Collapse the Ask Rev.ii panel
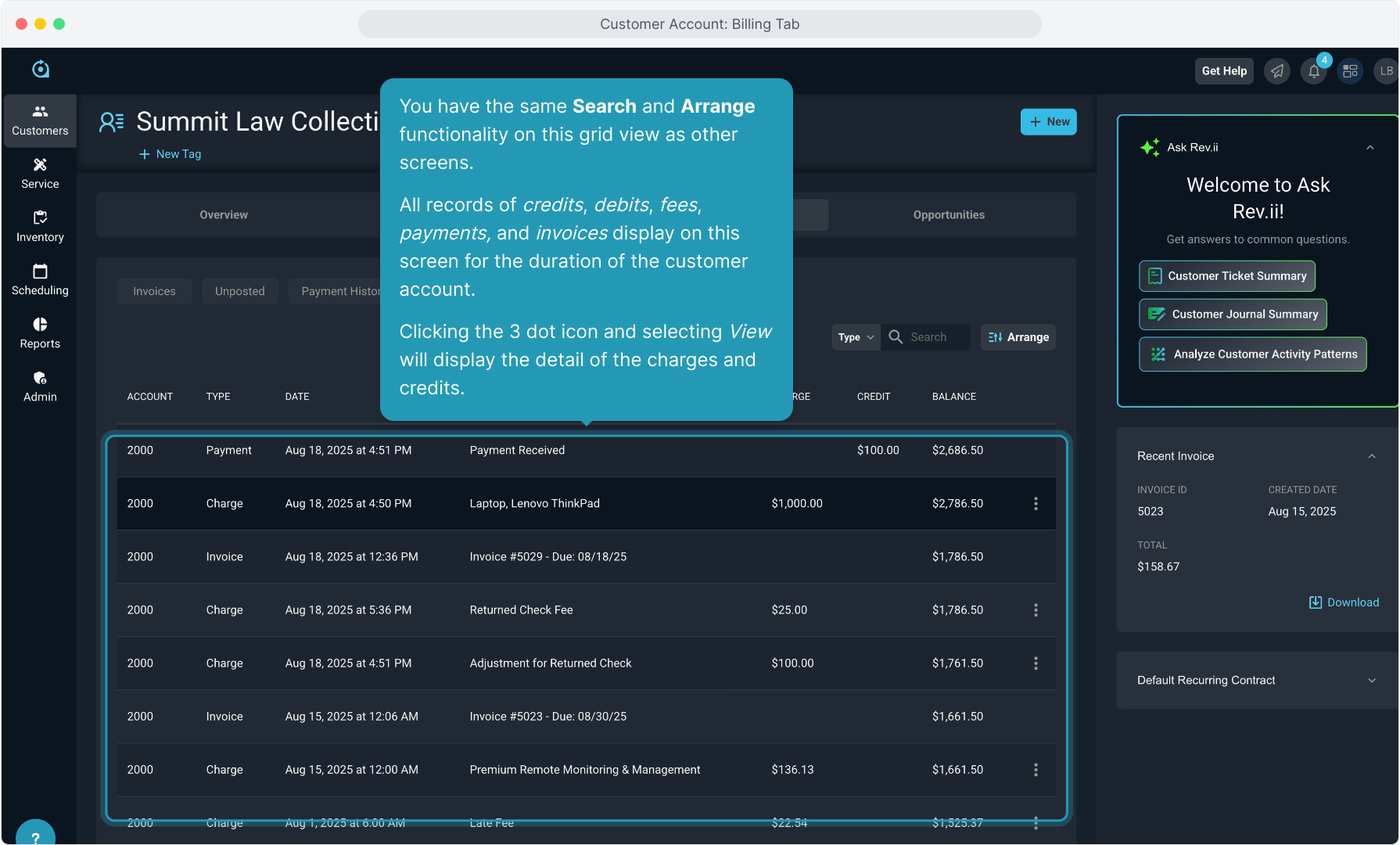 [1370, 148]
